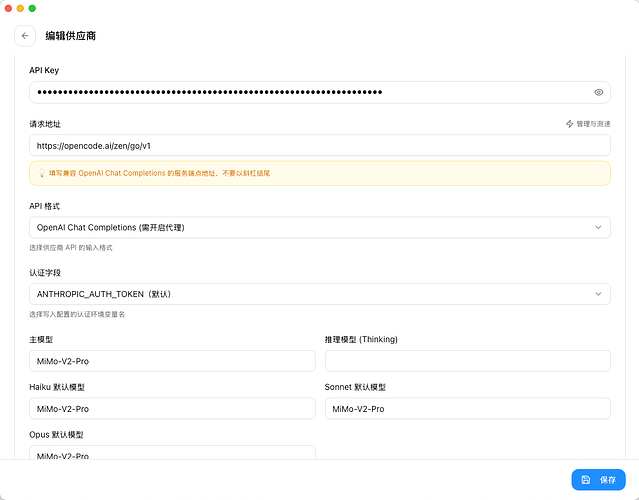The image size is (639, 500).
Task: Click the 推理模型 (Thinking) label
Action: pyautogui.click(x=361, y=339)
